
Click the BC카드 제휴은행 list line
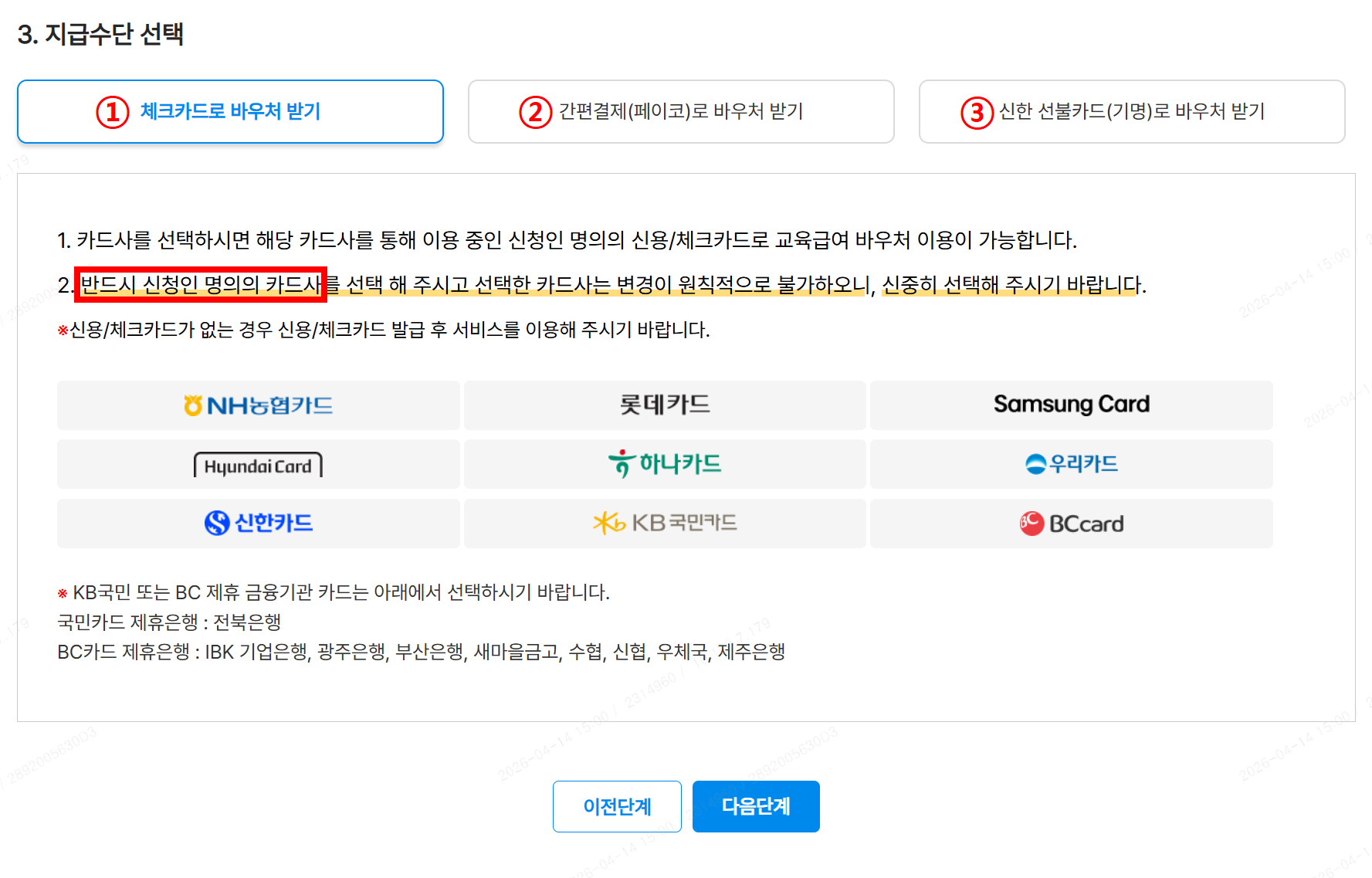(422, 652)
